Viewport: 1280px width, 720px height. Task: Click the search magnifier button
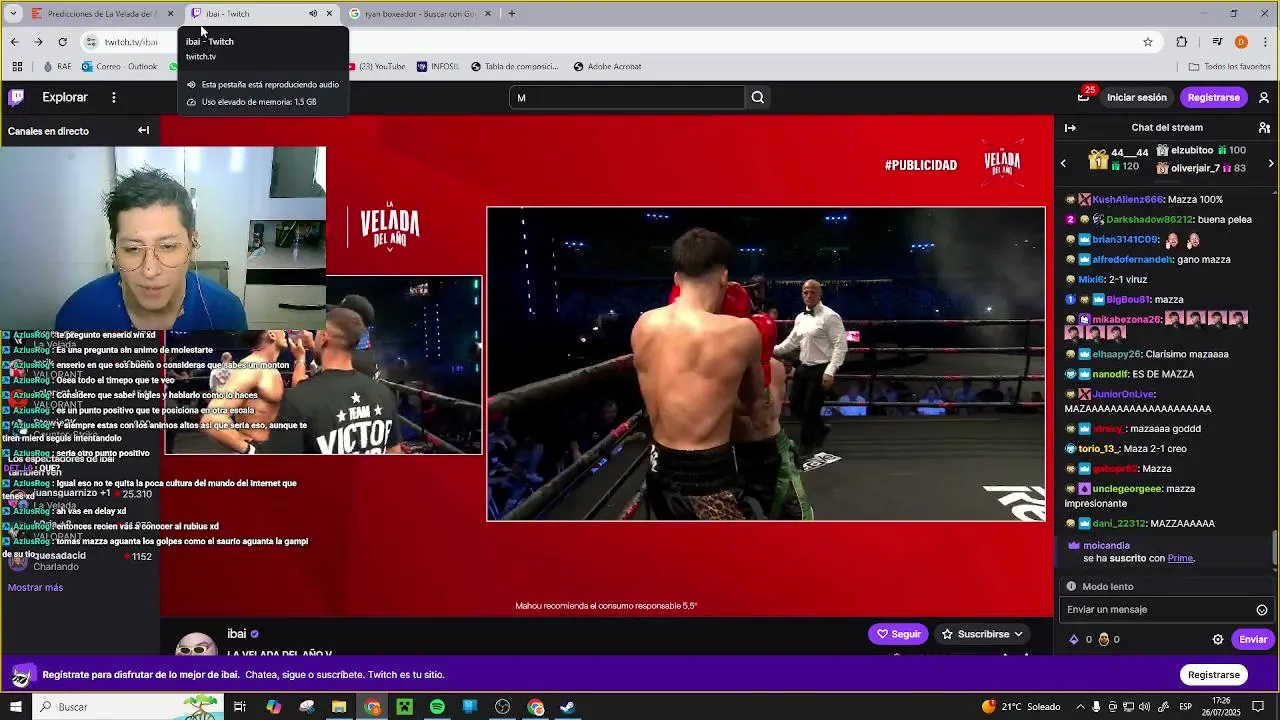click(758, 98)
